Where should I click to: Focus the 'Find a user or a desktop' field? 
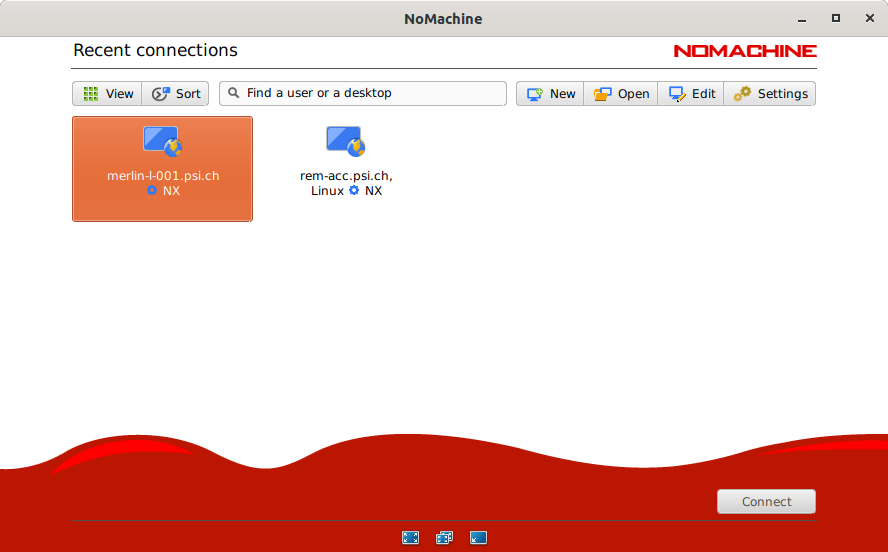[370, 93]
